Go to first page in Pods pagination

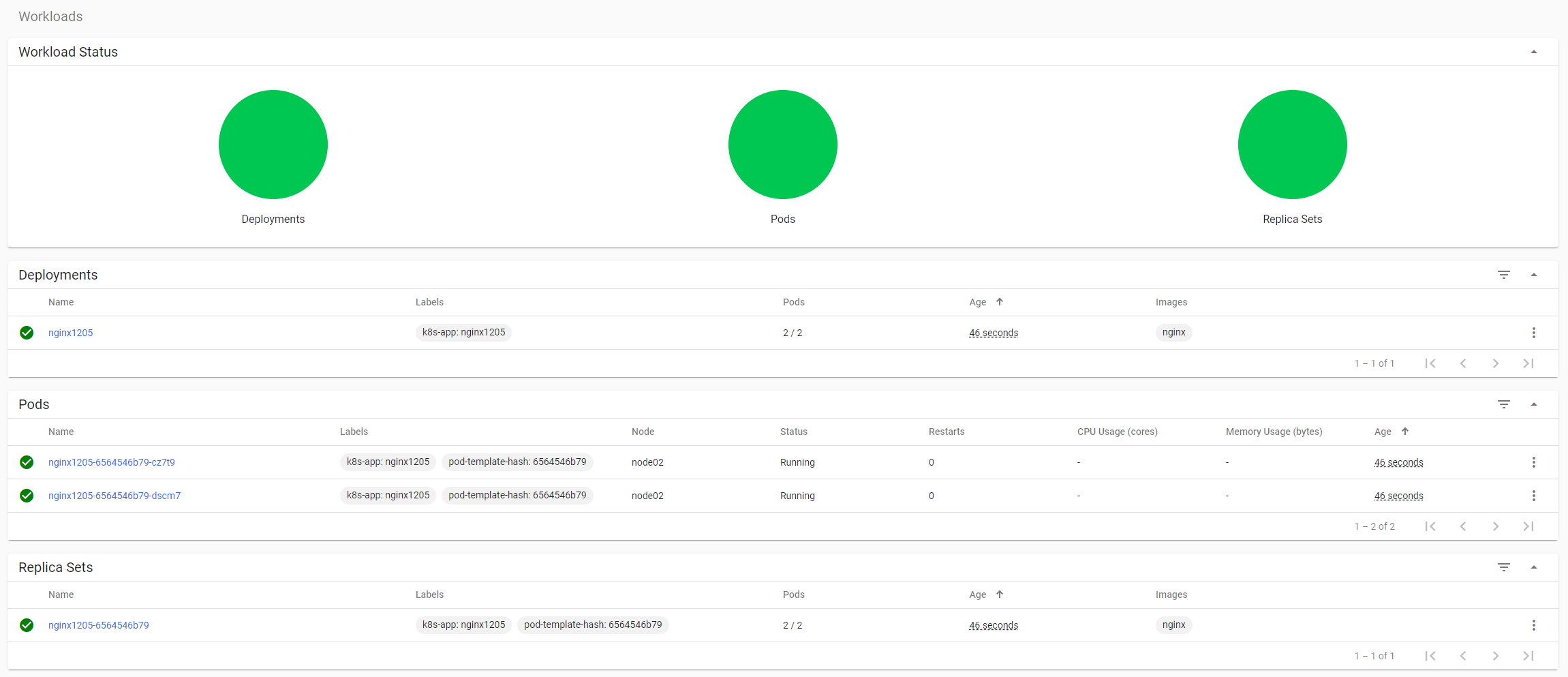[1430, 526]
